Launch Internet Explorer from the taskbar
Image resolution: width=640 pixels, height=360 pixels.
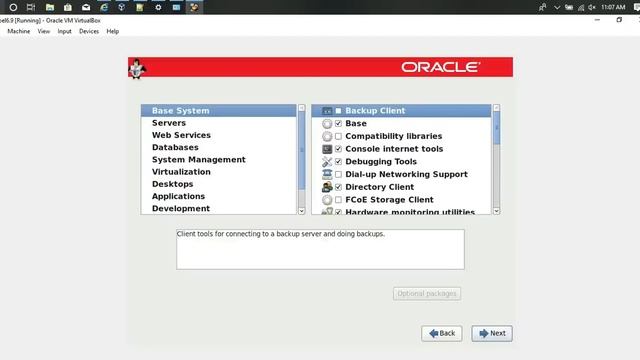(104, 7)
